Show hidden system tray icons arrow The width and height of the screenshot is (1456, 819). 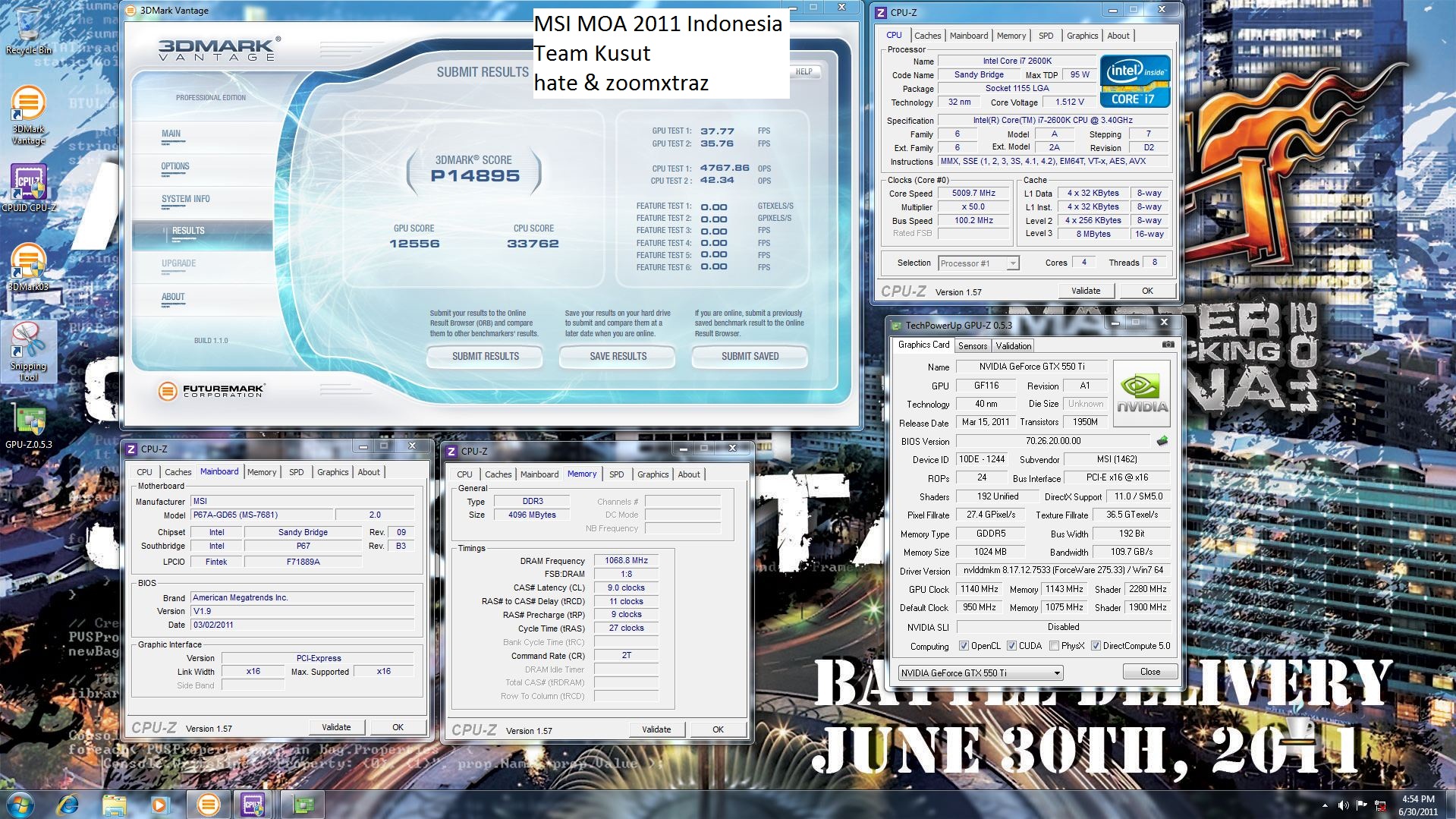(x=1325, y=805)
